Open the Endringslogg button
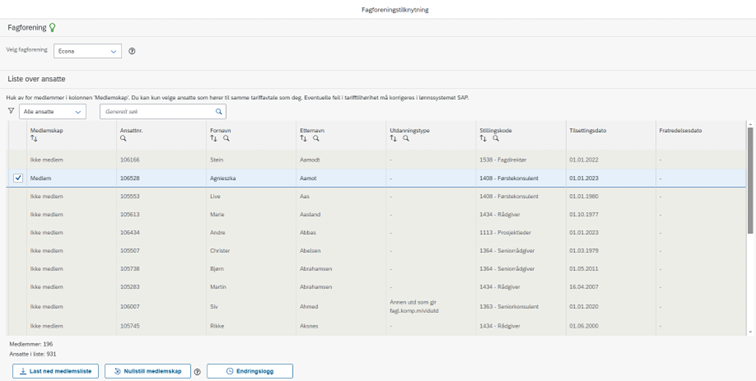This screenshot has height=381, width=756. (x=250, y=371)
